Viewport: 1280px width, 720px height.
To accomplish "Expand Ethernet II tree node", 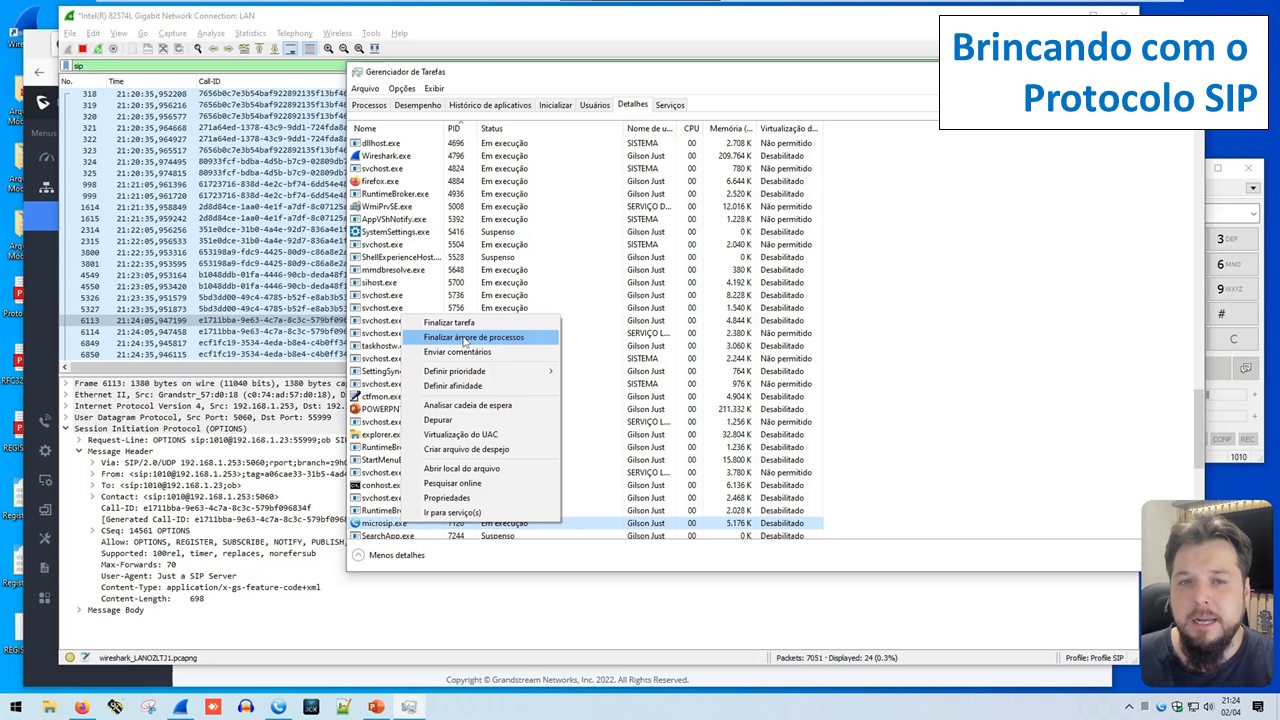I will tap(67, 395).
